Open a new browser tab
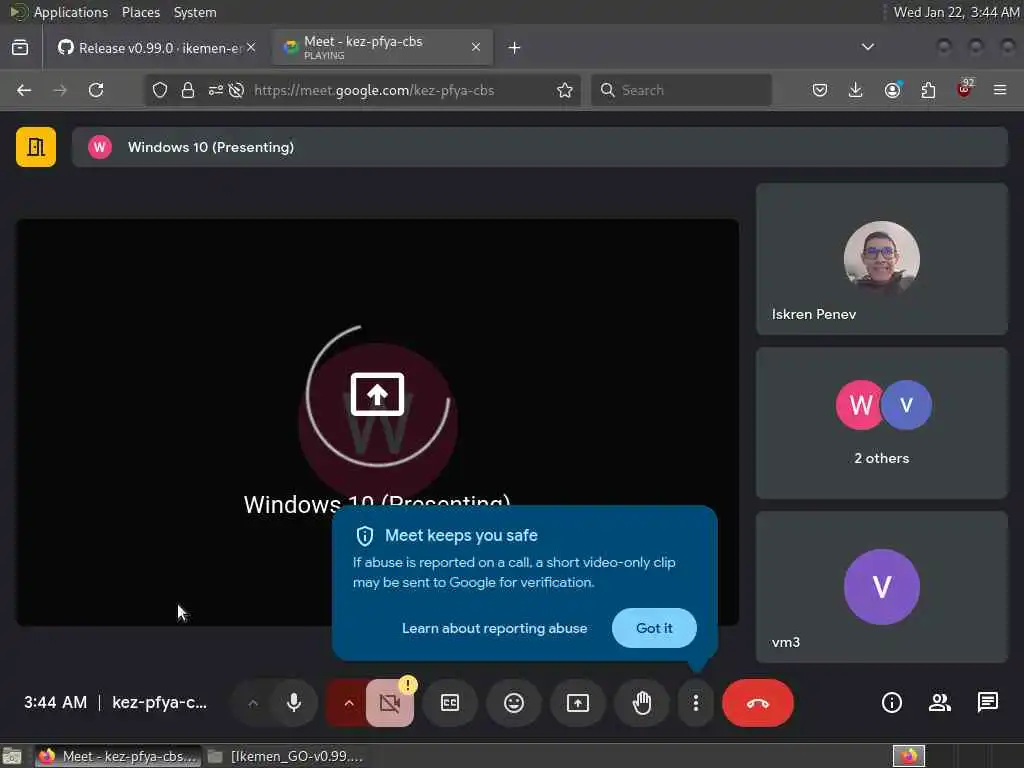 coord(515,48)
